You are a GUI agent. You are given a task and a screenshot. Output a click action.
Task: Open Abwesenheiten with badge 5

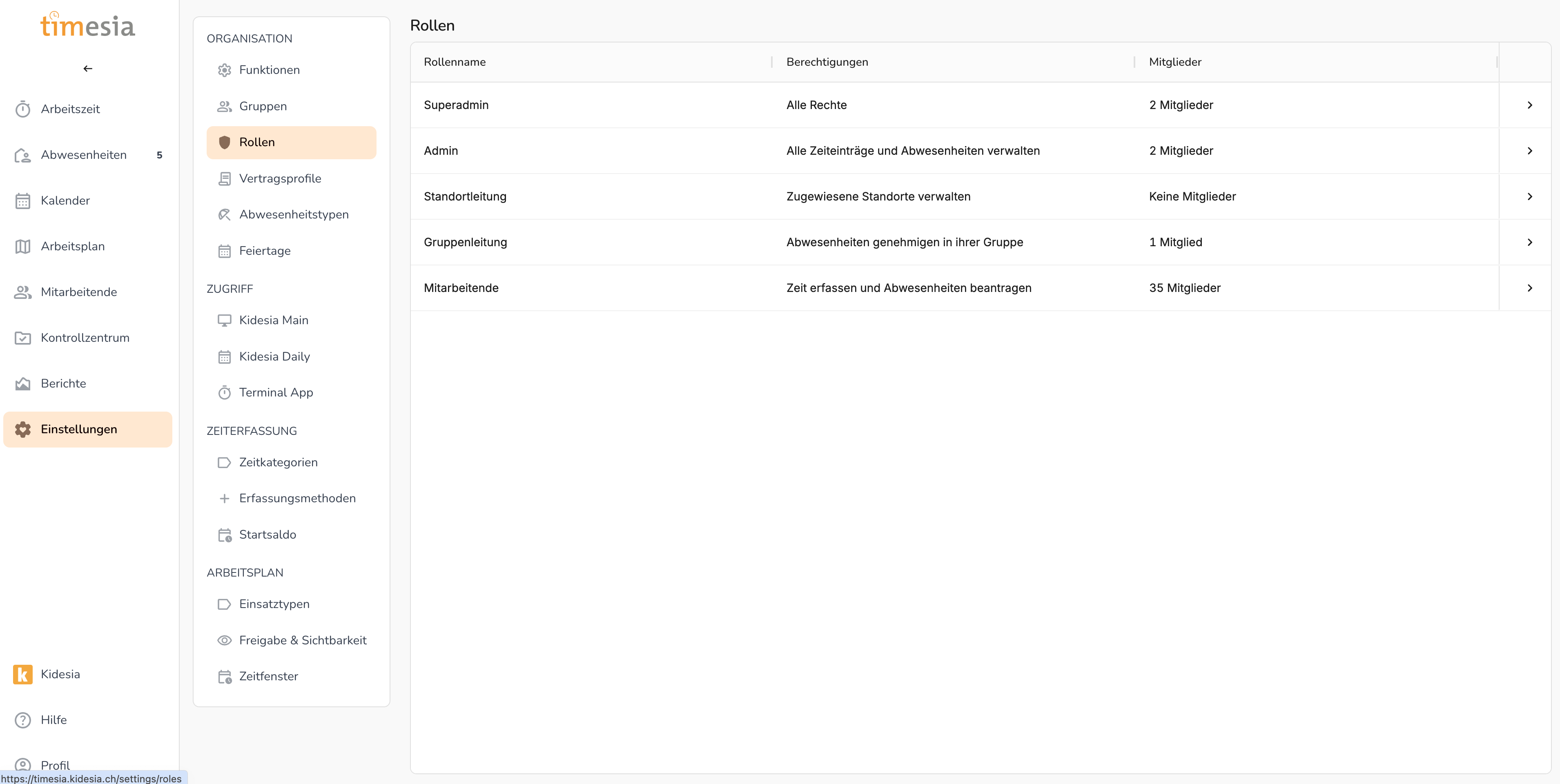(x=84, y=155)
